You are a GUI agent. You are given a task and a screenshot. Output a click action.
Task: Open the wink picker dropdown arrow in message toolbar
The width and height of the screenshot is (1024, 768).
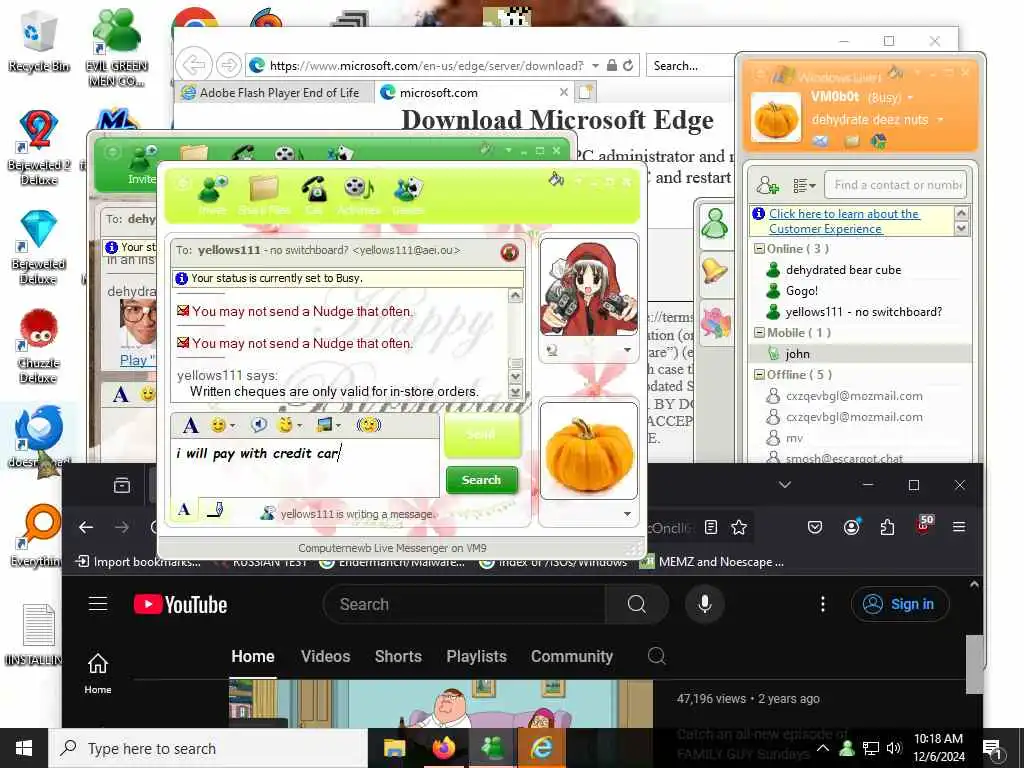click(x=300, y=426)
